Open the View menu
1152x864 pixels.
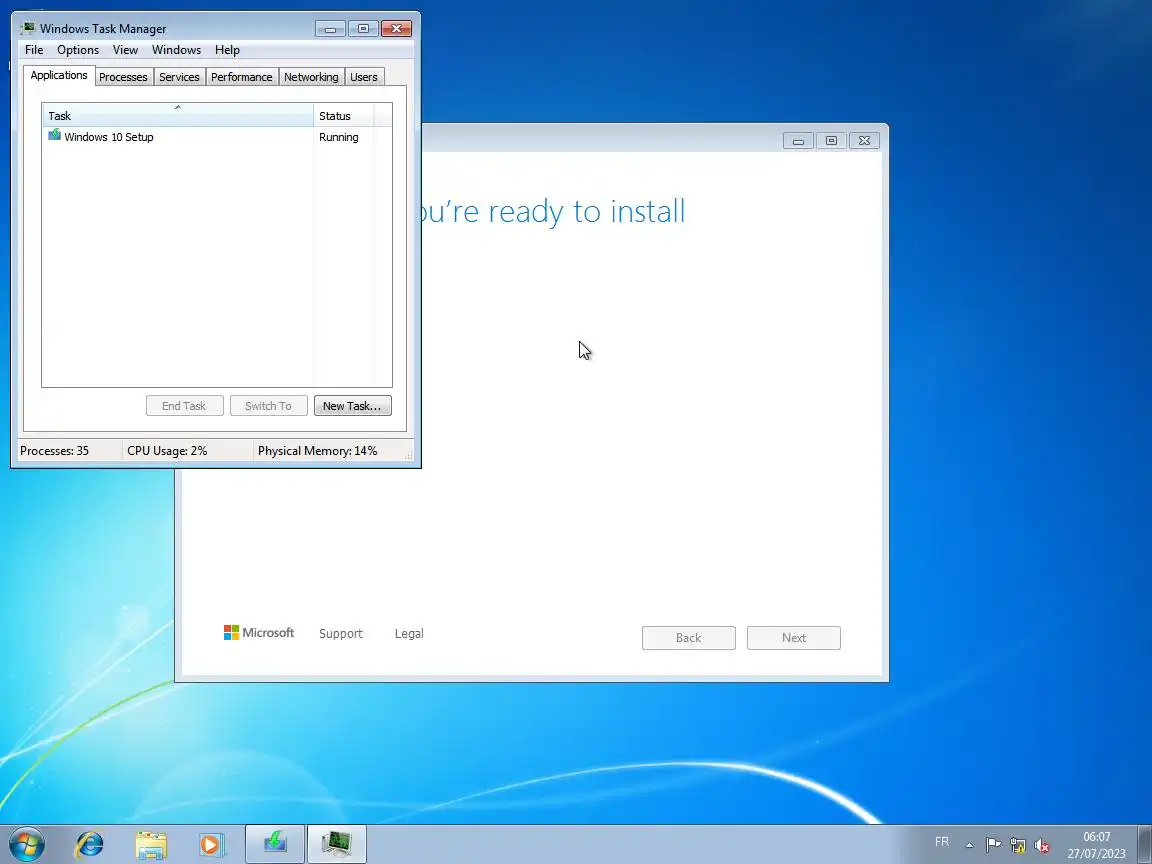pos(125,50)
